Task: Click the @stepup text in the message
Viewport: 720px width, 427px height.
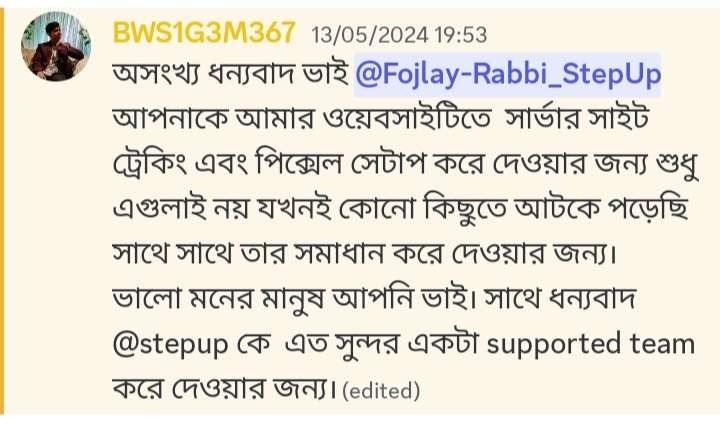Action: 170,345
